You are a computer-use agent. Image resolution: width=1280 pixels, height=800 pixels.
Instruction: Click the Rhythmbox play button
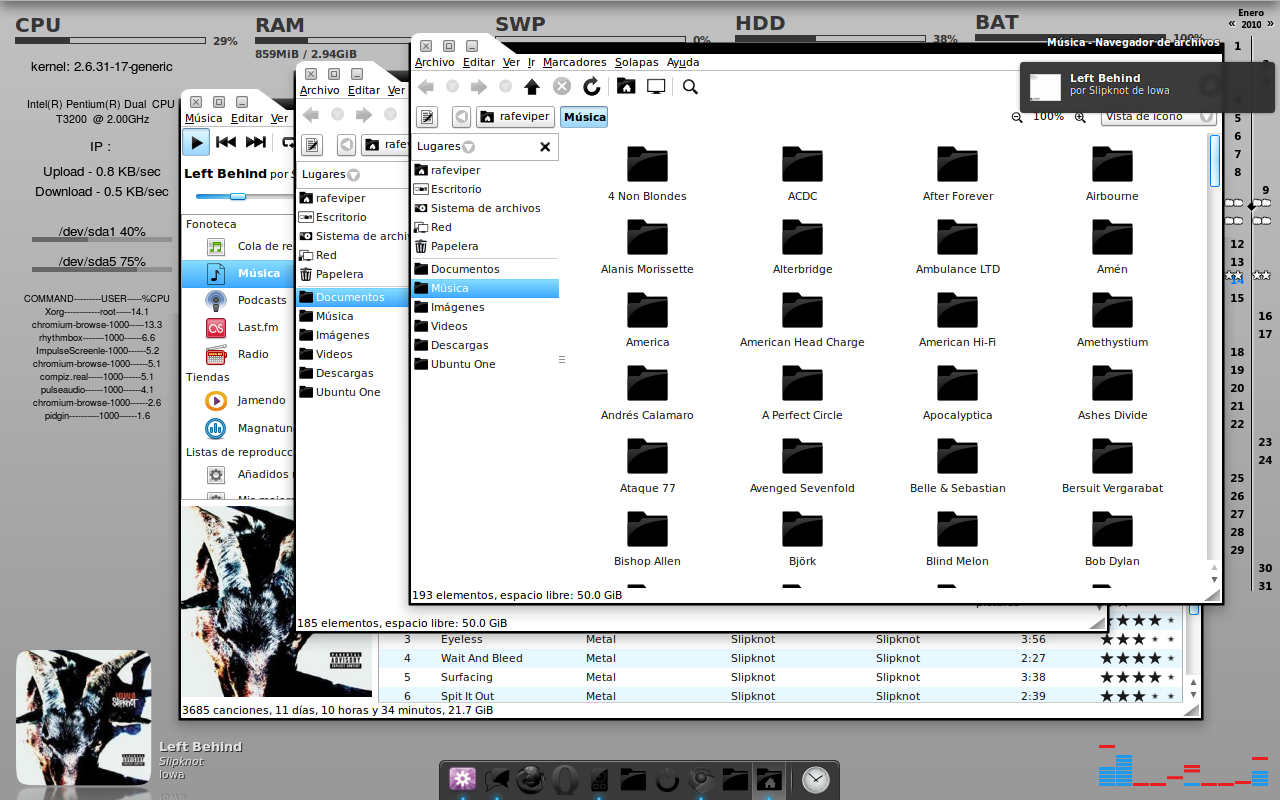[x=196, y=143]
